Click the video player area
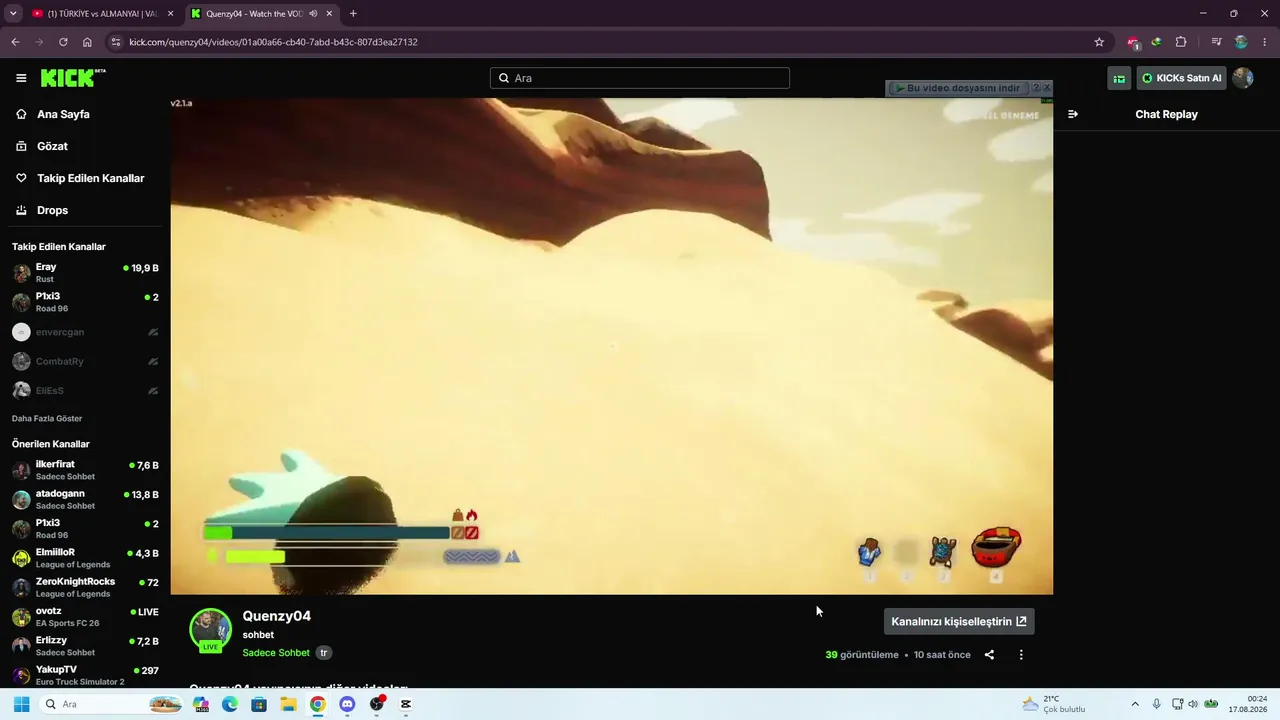The height and width of the screenshot is (720, 1280). pyautogui.click(x=611, y=346)
